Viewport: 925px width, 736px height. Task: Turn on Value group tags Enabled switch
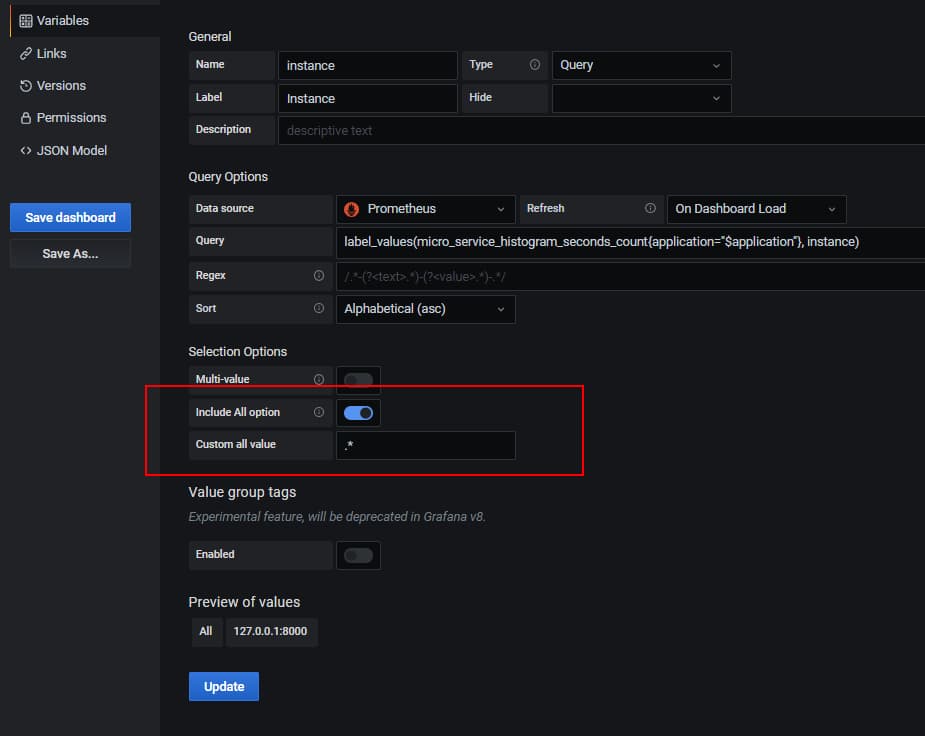358,555
